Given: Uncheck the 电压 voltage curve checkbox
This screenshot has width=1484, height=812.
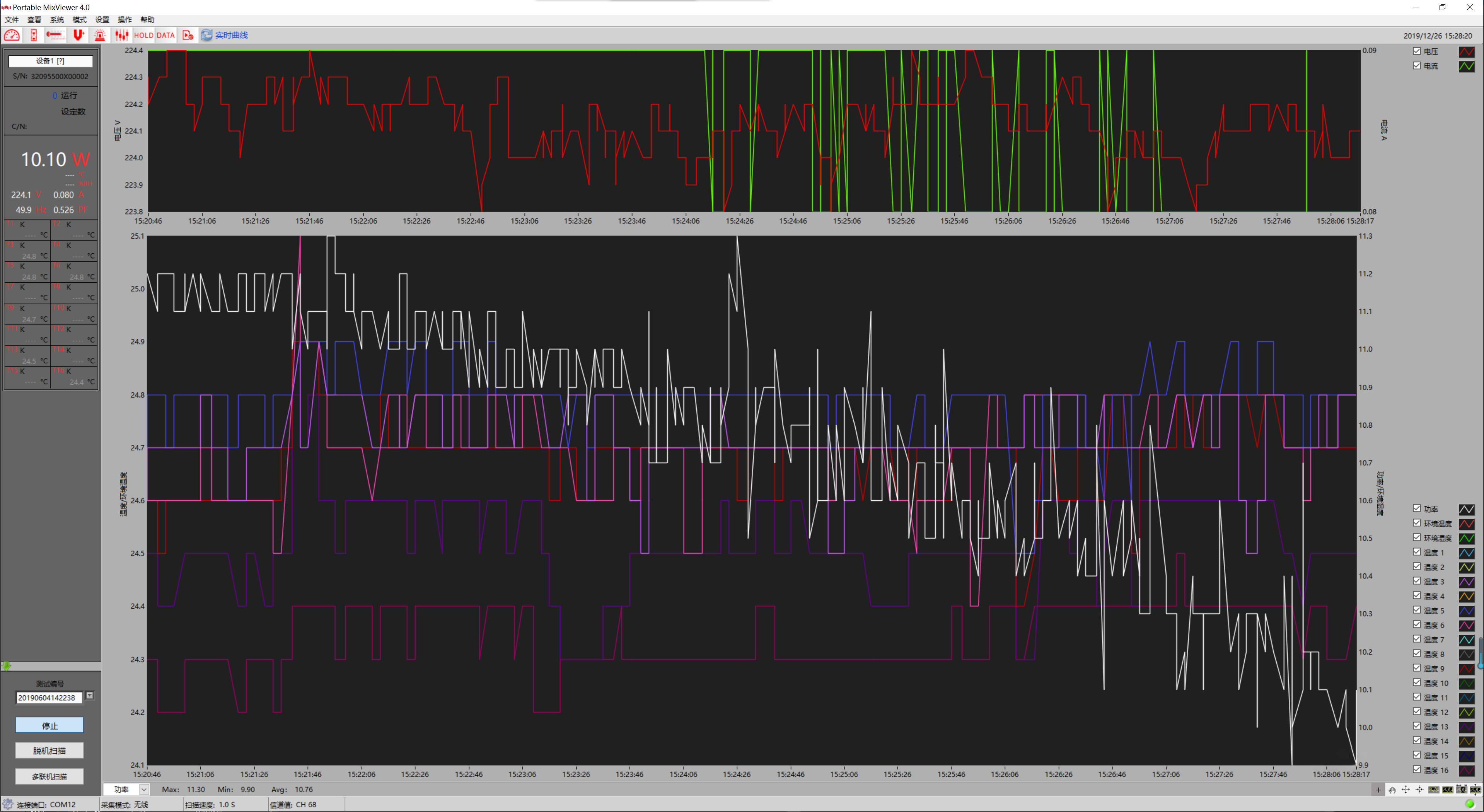Looking at the screenshot, I should point(1417,51).
